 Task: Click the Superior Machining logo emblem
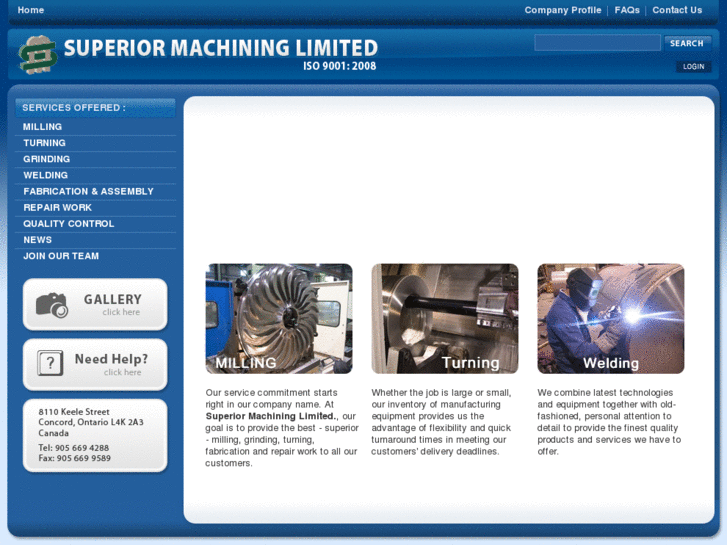[x=38, y=54]
